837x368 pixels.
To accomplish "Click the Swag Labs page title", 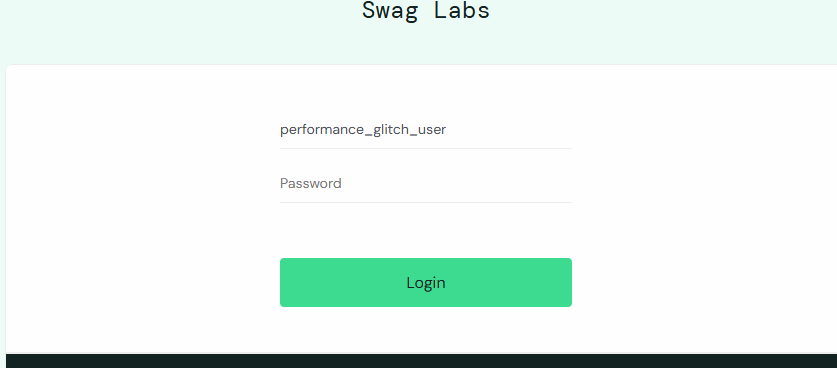I will coord(425,10).
